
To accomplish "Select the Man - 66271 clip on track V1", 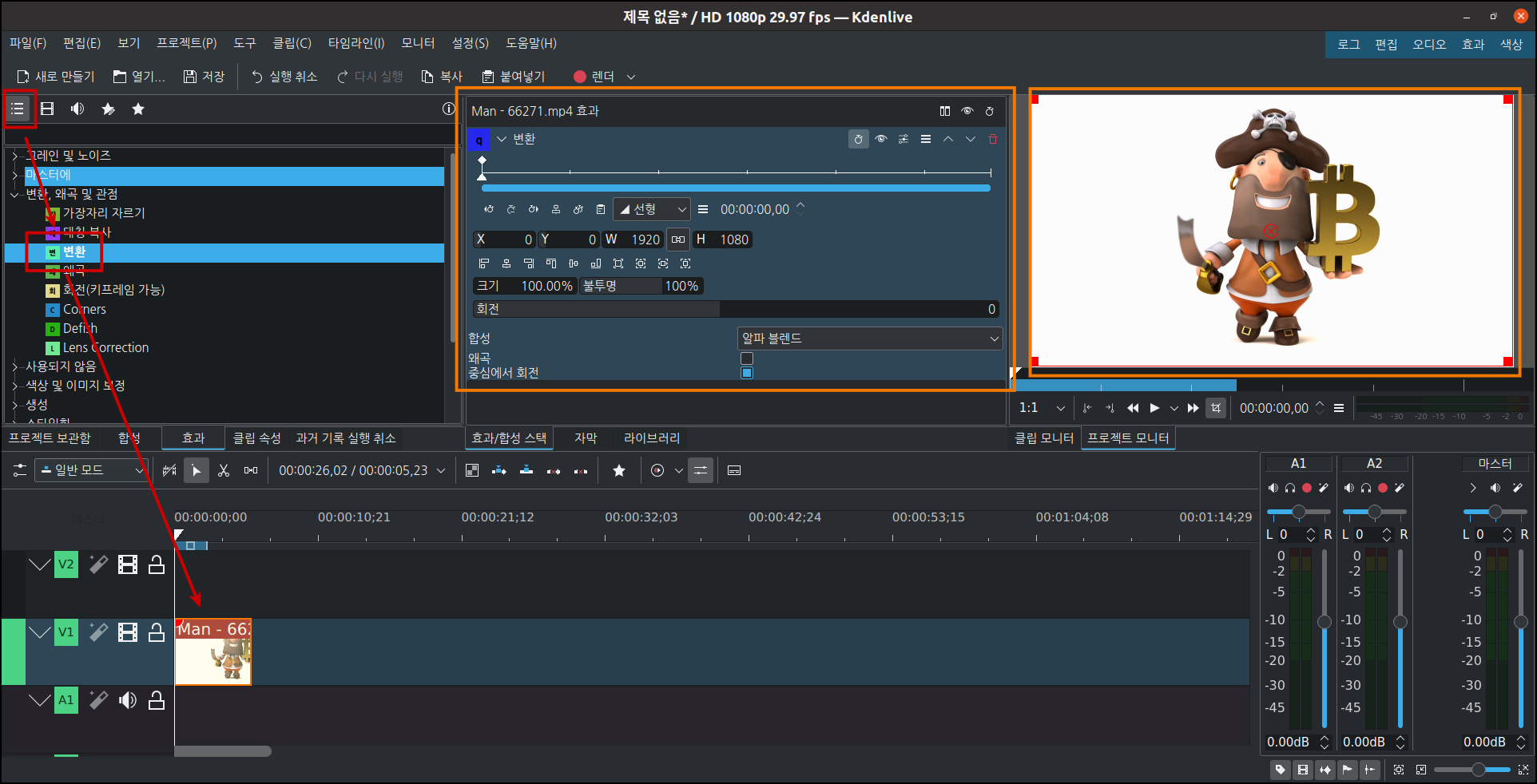I will coord(212,652).
